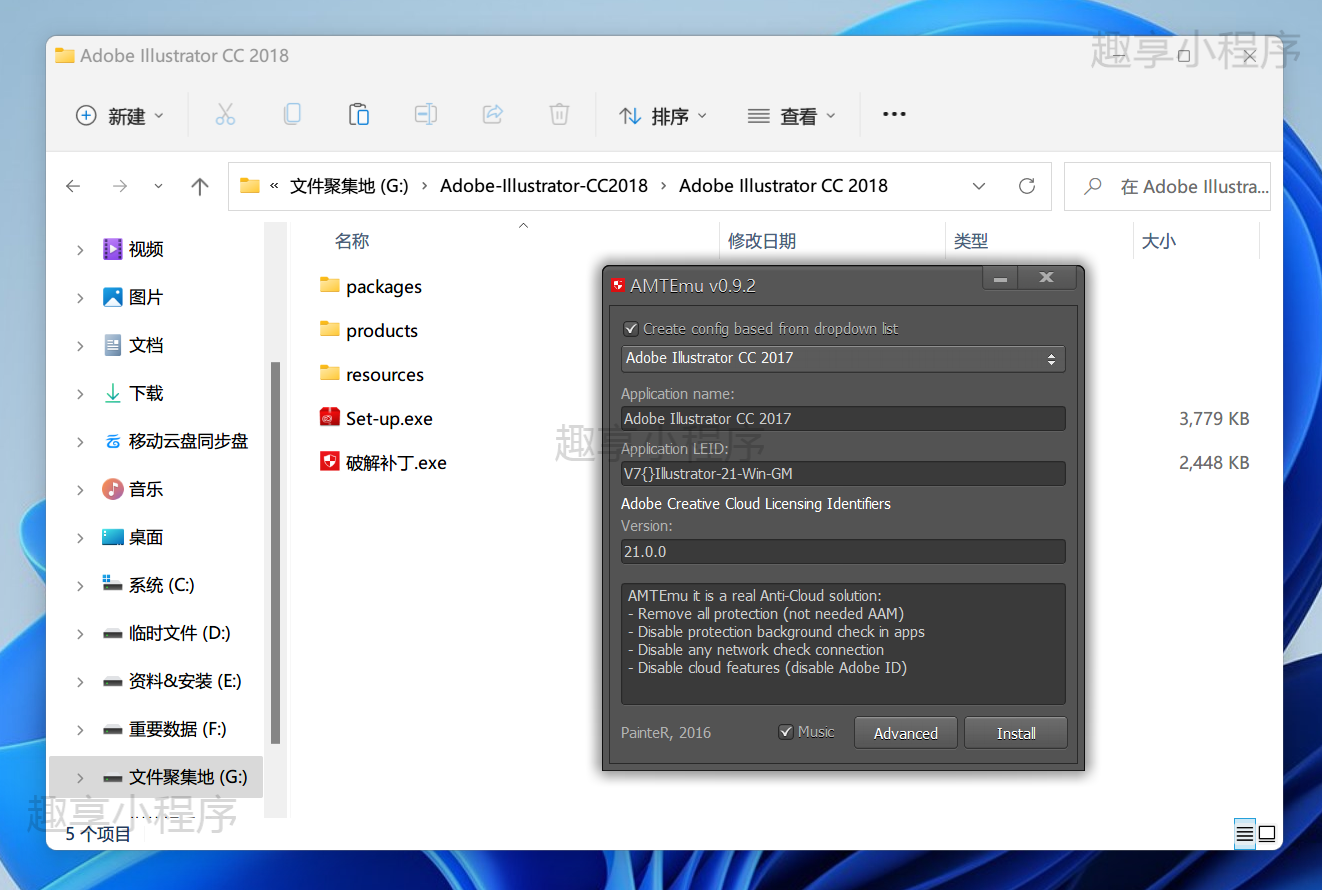The width and height of the screenshot is (1322, 890).
Task: Click the AMTEmu title bar app icon
Action: [619, 286]
